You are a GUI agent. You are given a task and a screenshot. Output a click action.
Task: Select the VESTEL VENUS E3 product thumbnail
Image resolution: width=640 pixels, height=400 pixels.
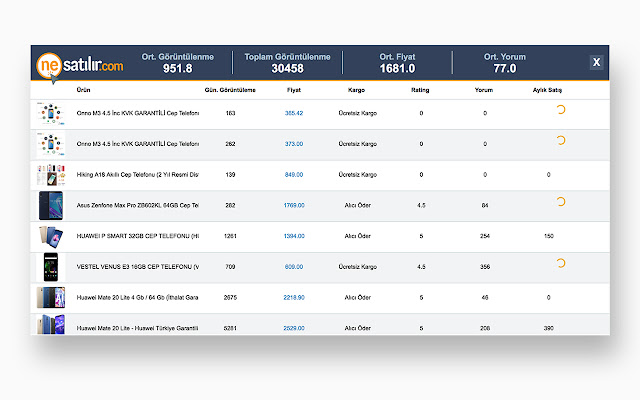click(51, 267)
